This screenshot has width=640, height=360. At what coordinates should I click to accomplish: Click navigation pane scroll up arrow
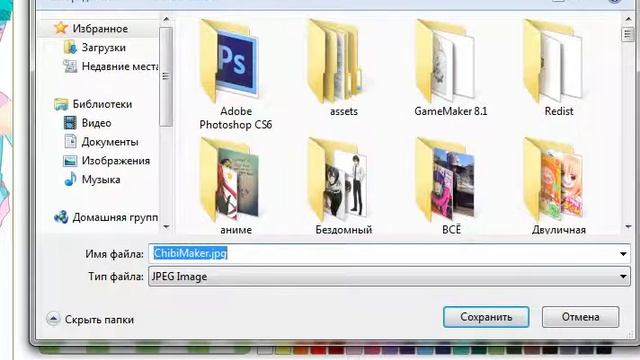166,19
